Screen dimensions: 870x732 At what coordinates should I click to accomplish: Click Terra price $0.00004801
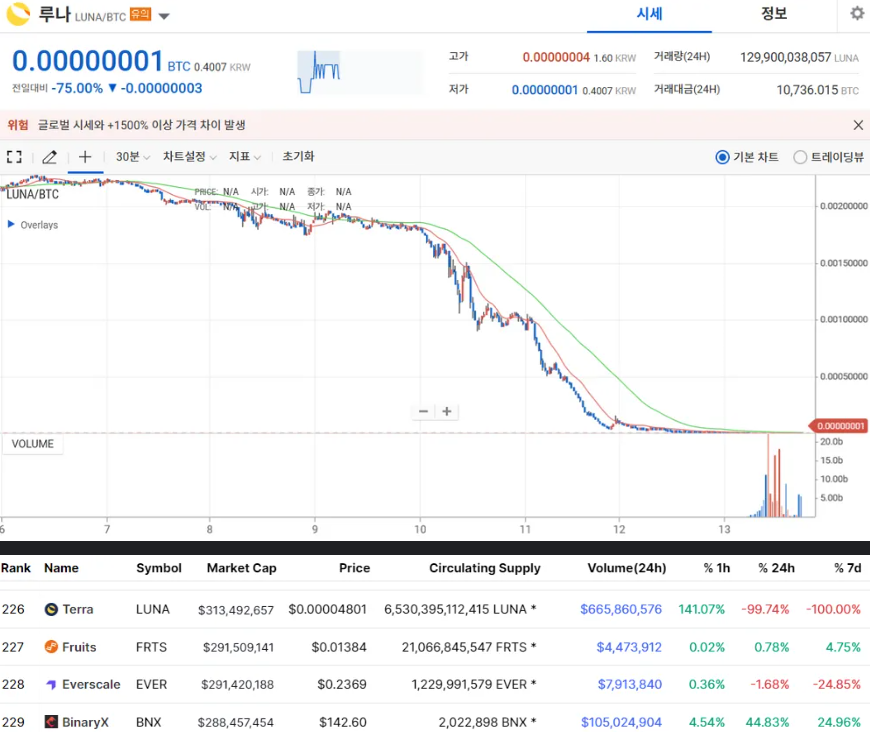(327, 609)
